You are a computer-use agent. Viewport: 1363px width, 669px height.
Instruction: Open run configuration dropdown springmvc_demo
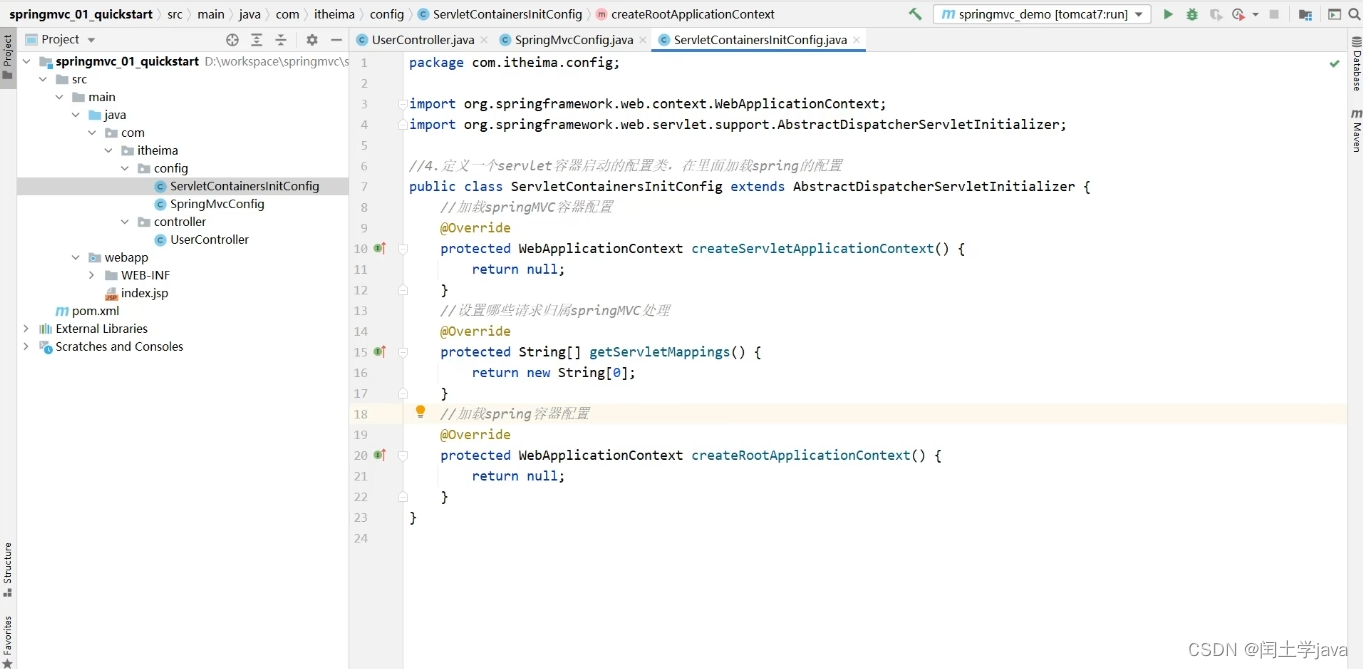click(1041, 14)
